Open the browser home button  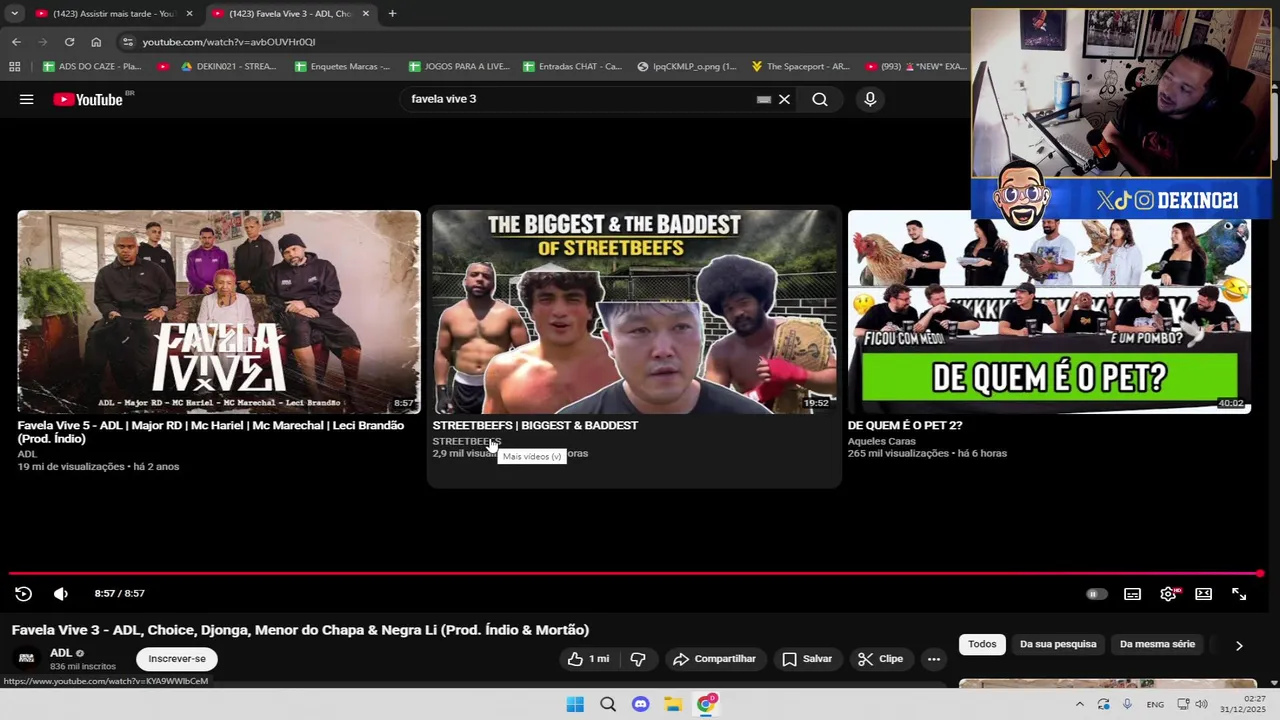[x=96, y=42]
